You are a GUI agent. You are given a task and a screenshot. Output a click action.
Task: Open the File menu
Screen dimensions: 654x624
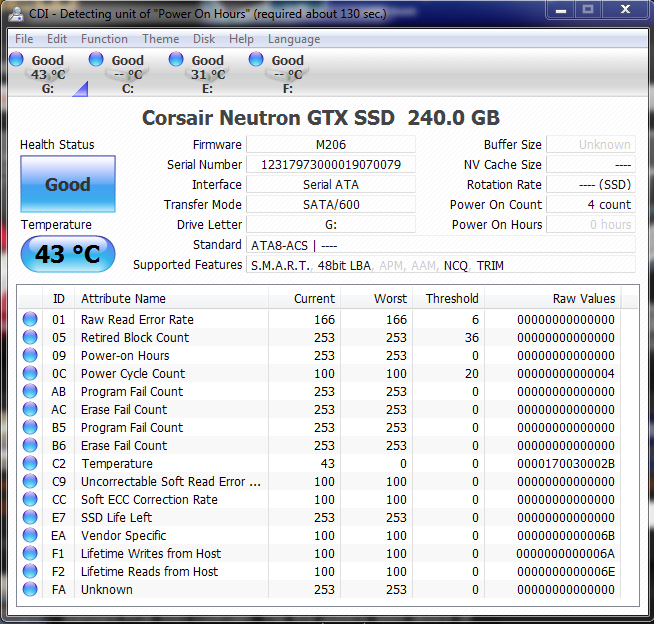point(24,39)
